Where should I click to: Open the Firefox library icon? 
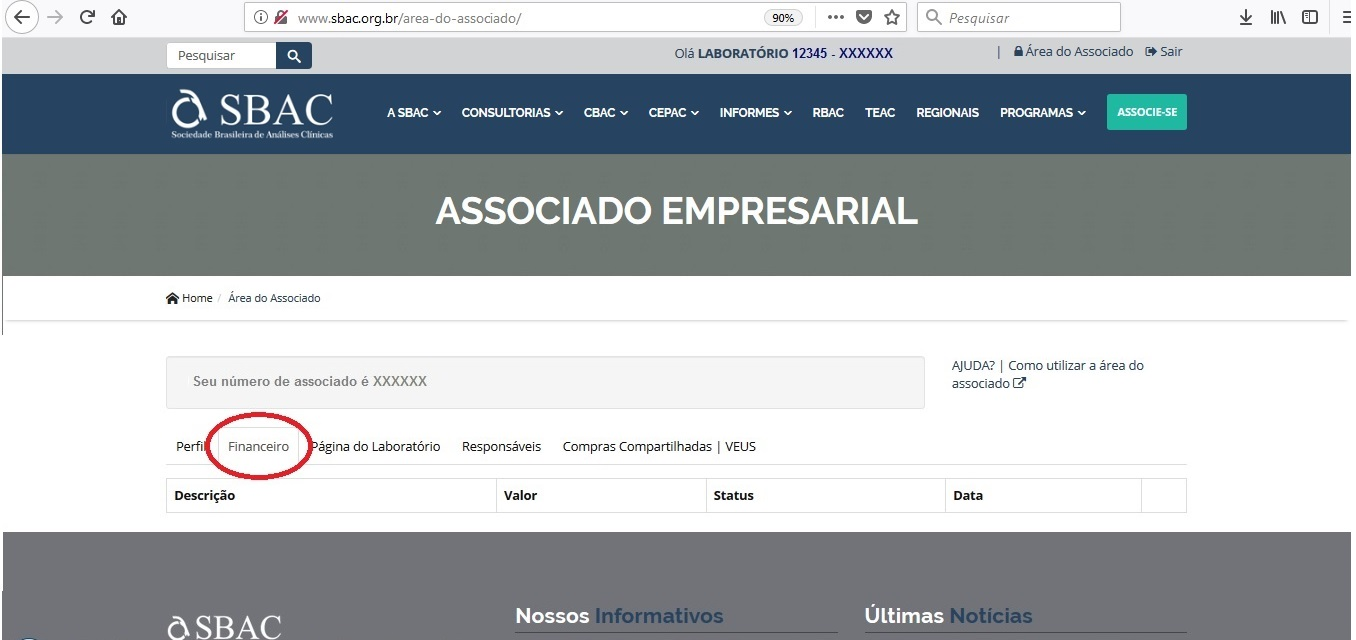pyautogui.click(x=1278, y=17)
